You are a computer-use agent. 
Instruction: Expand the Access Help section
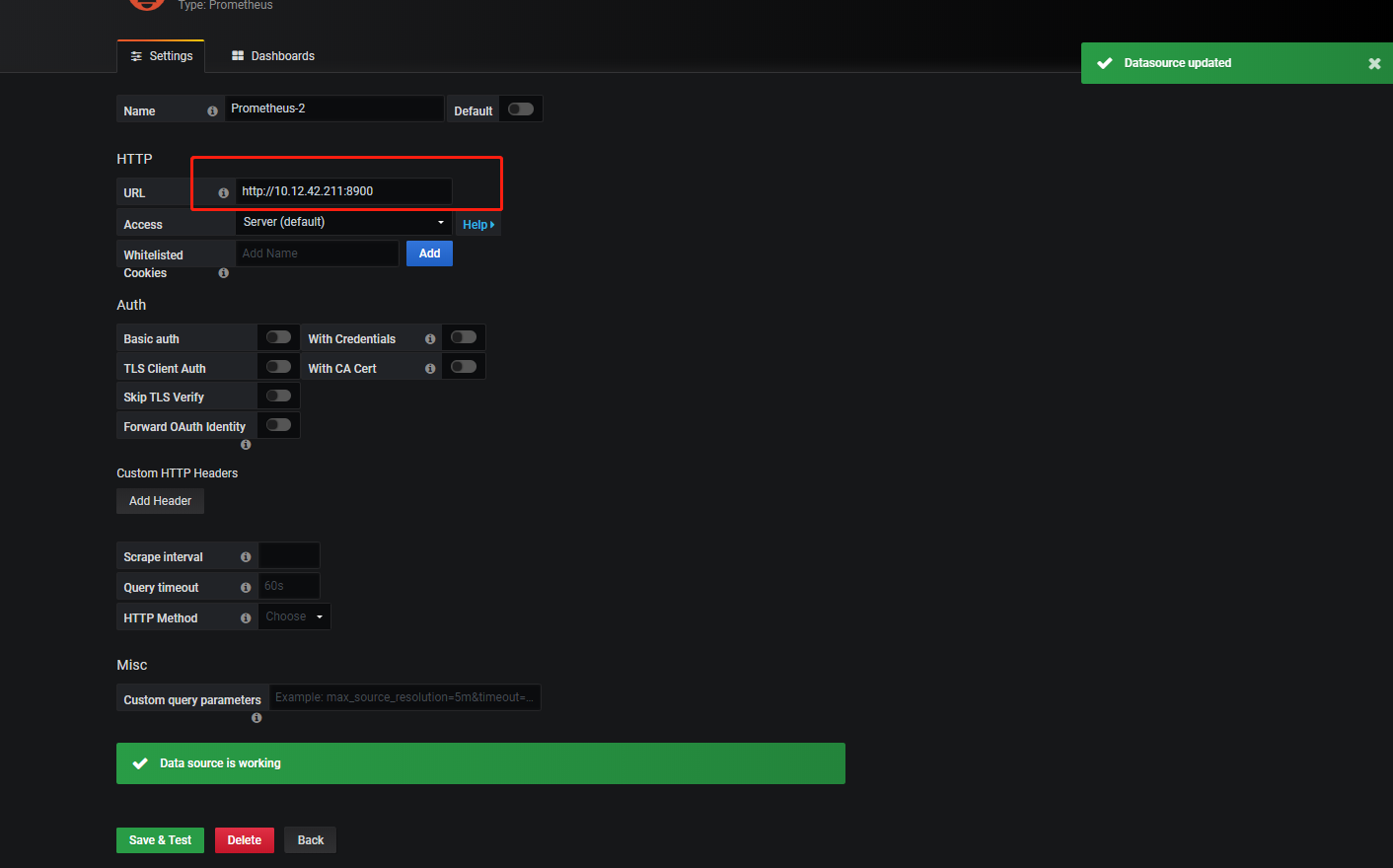coord(478,225)
